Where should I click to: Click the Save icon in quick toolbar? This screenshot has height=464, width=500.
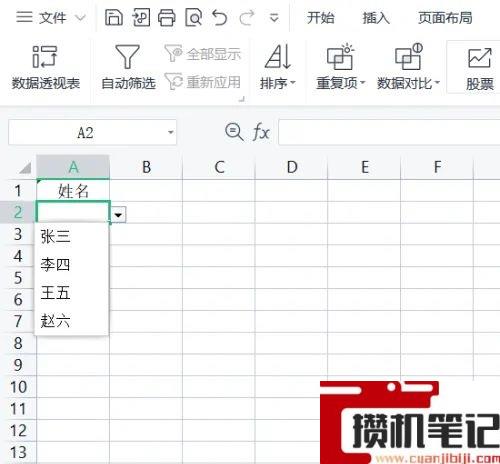tap(114, 17)
